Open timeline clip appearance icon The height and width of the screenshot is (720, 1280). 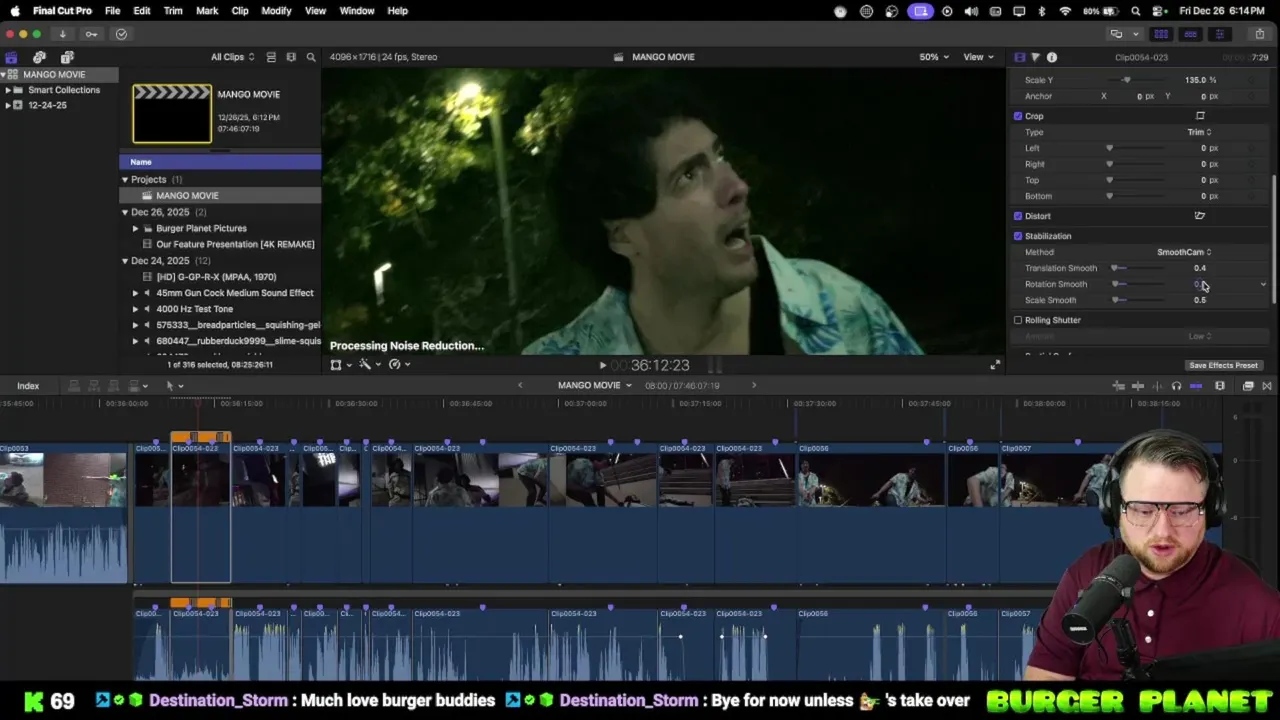pyautogui.click(x=1220, y=386)
